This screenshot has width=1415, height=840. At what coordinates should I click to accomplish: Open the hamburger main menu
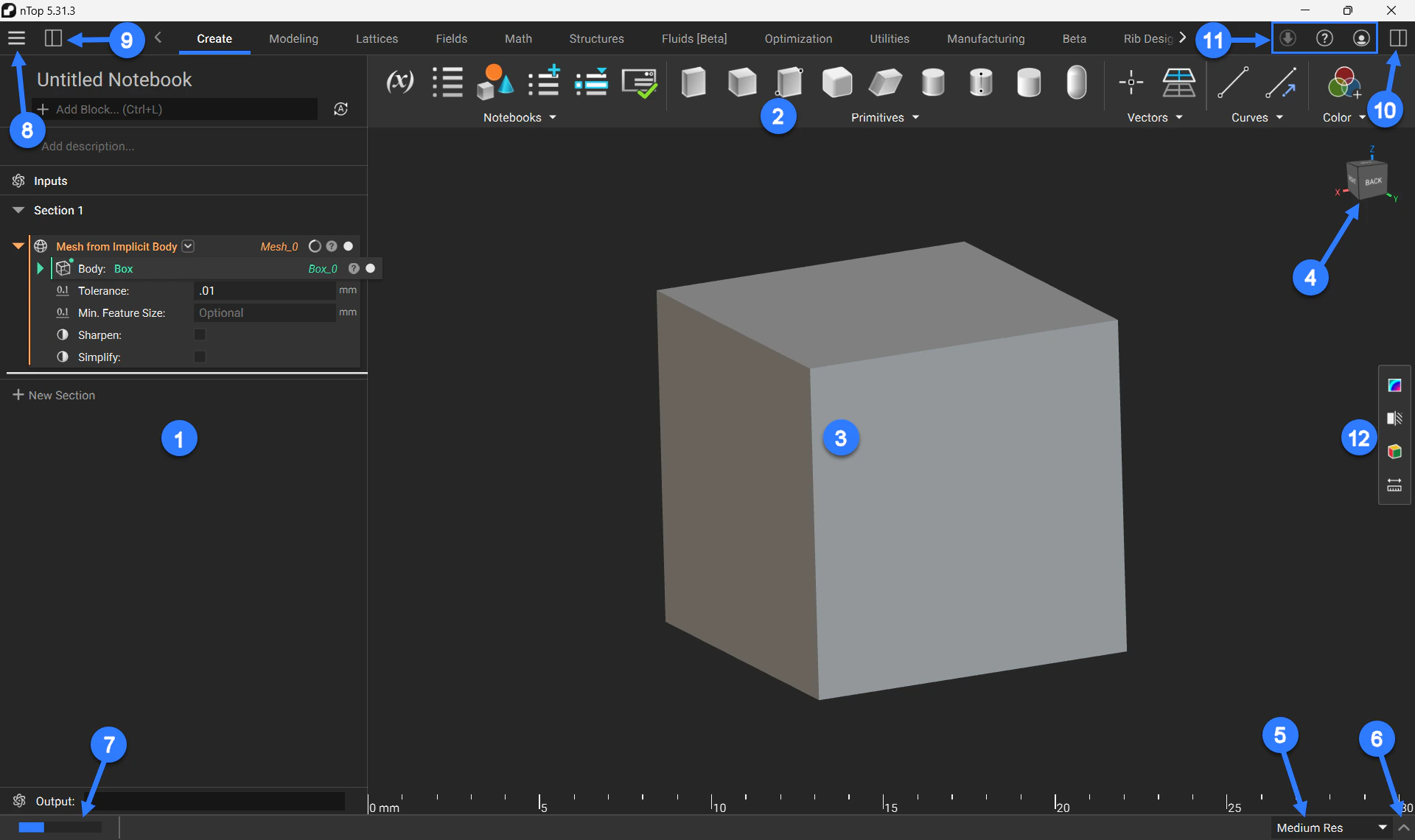point(16,38)
